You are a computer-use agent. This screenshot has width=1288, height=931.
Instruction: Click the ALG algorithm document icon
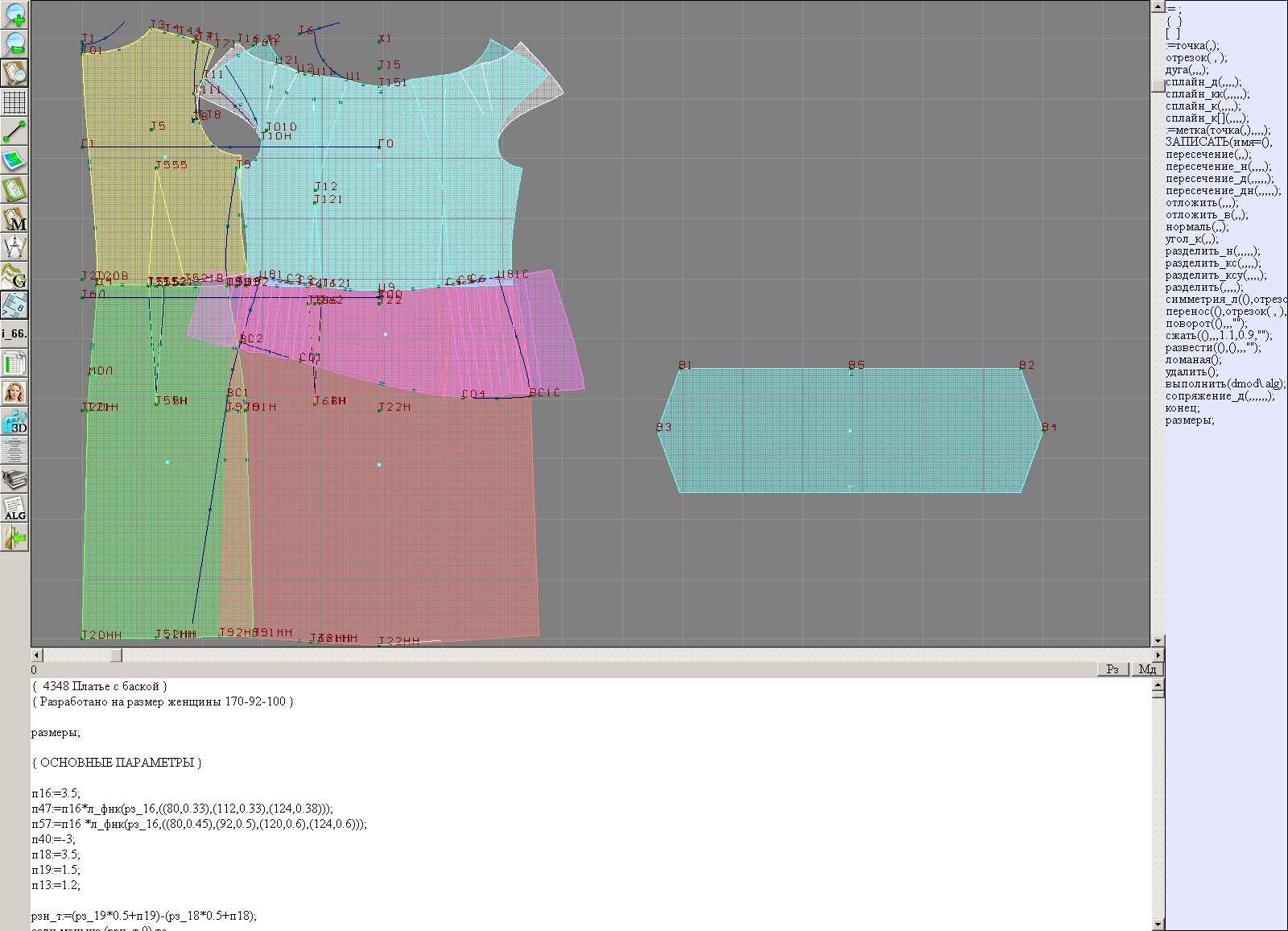14,508
